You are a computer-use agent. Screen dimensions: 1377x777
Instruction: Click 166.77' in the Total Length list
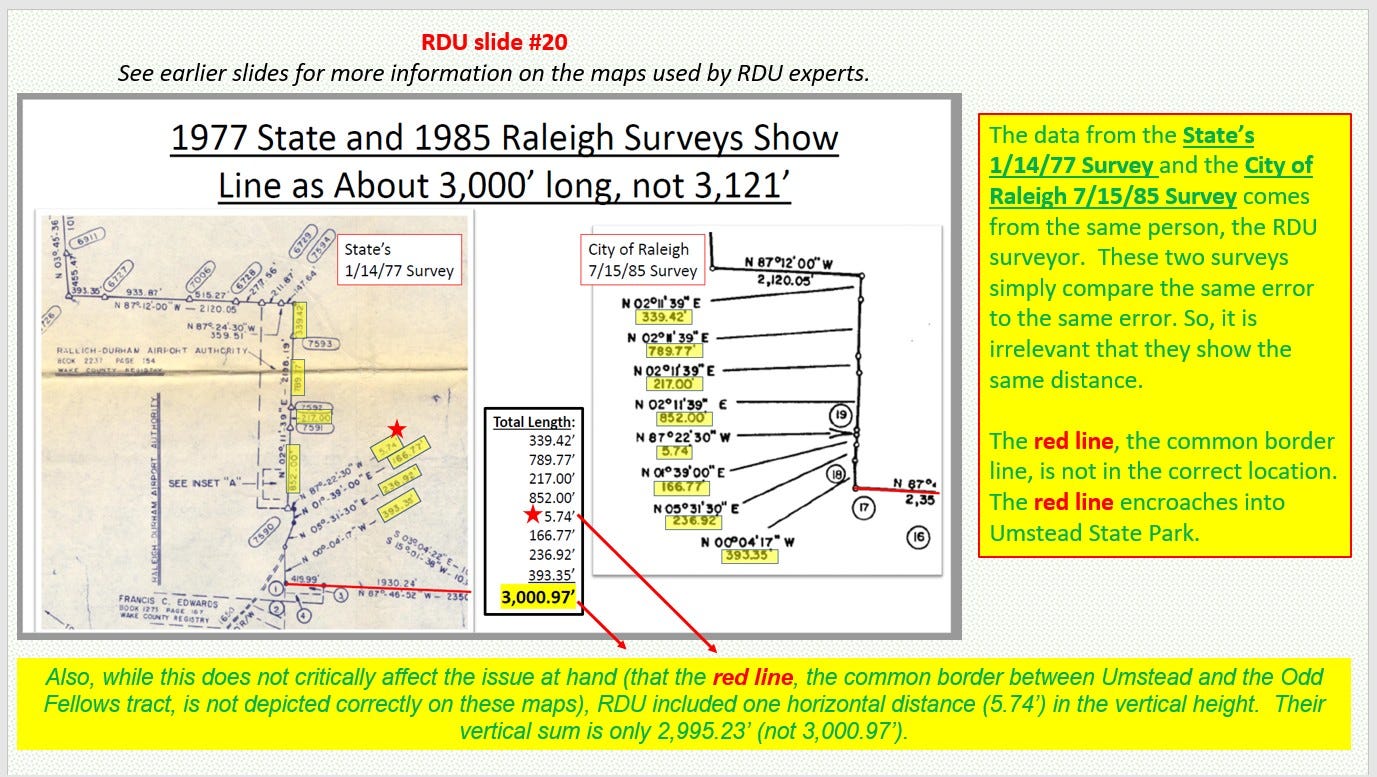[x=552, y=536]
